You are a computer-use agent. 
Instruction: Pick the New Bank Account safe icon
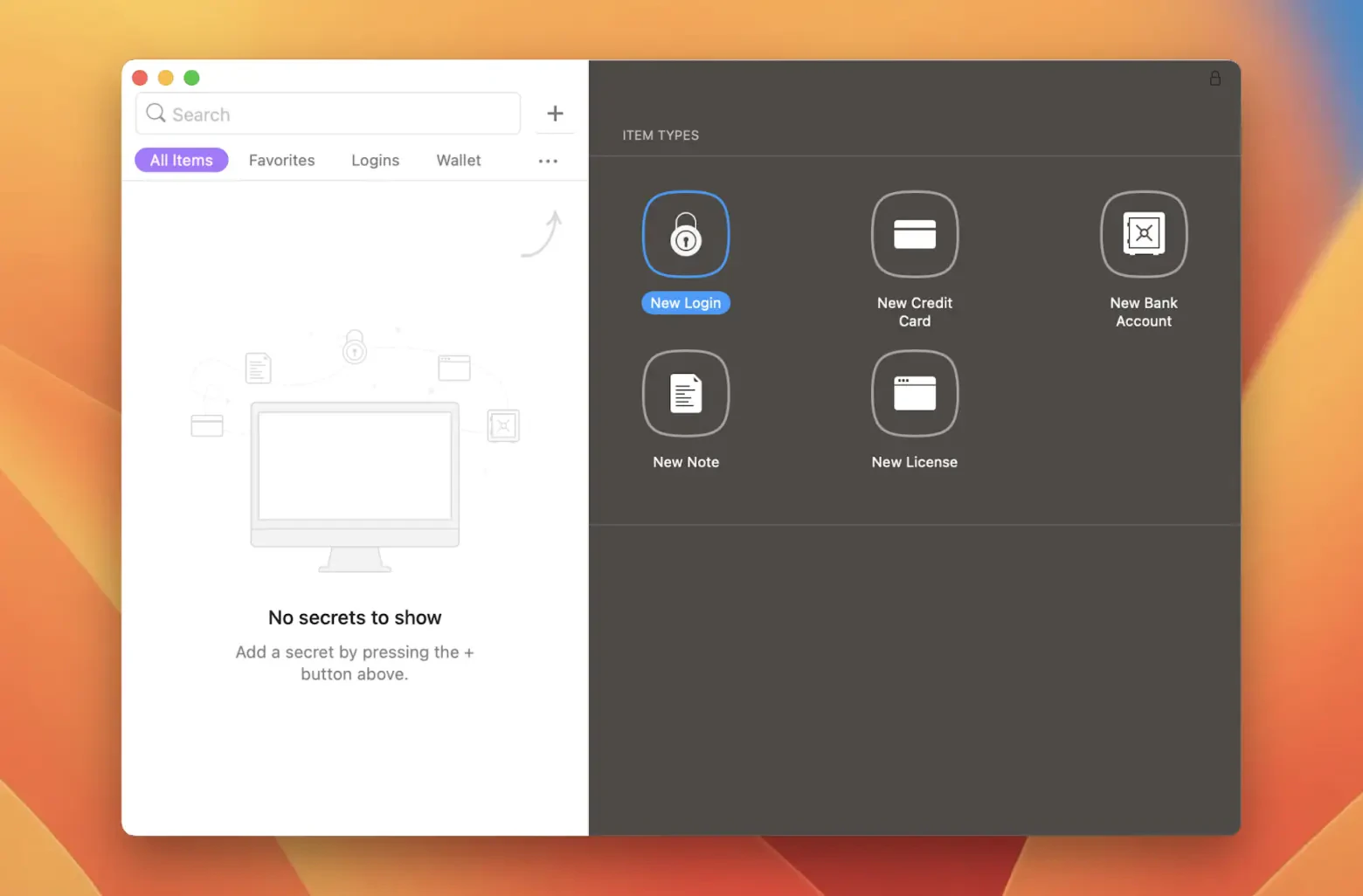click(x=1144, y=234)
